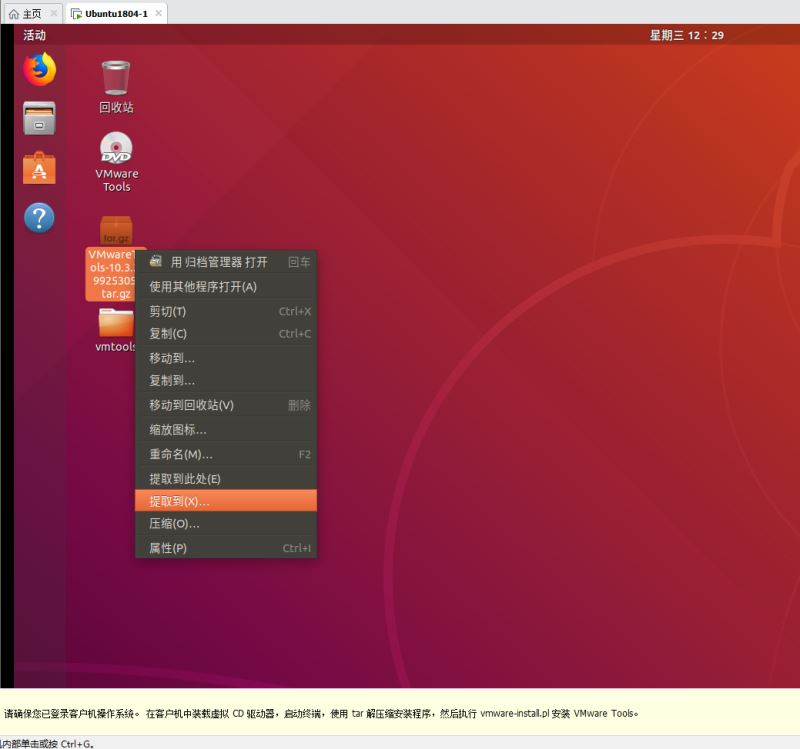Choose 移动到... menu entry
Image resolution: width=800 pixels, height=749 pixels.
pos(226,358)
